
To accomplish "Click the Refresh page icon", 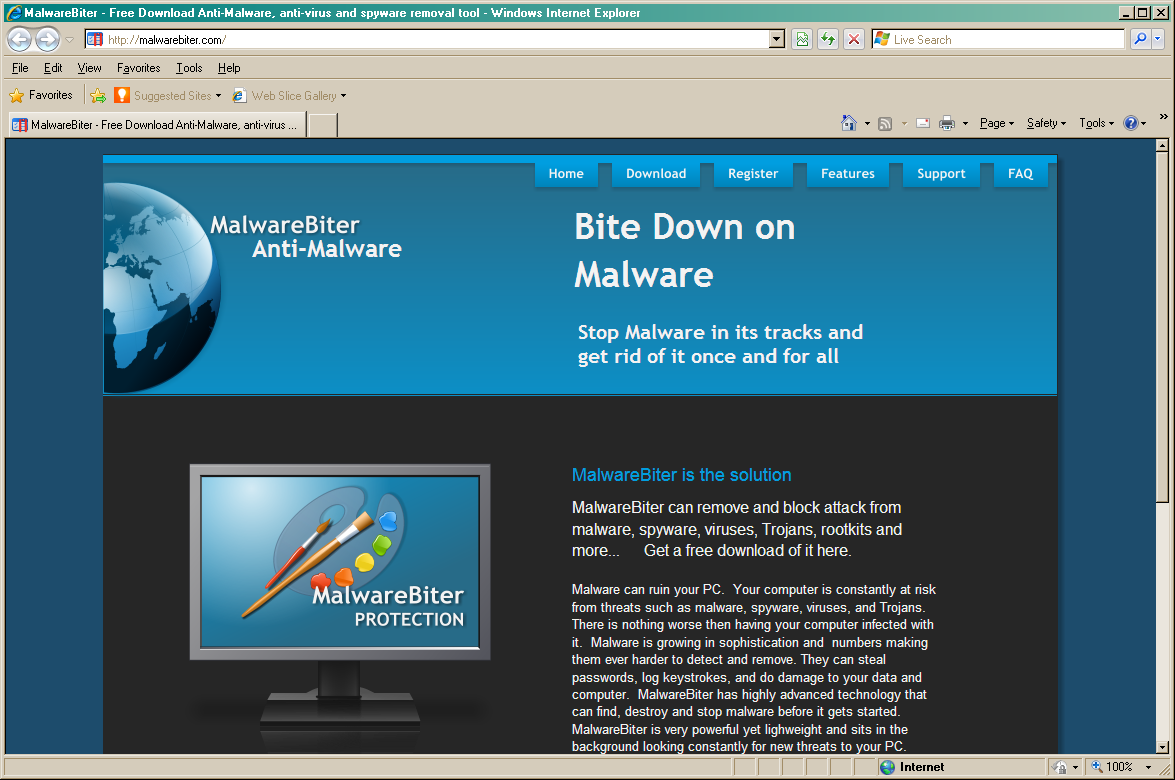I will [x=827, y=40].
